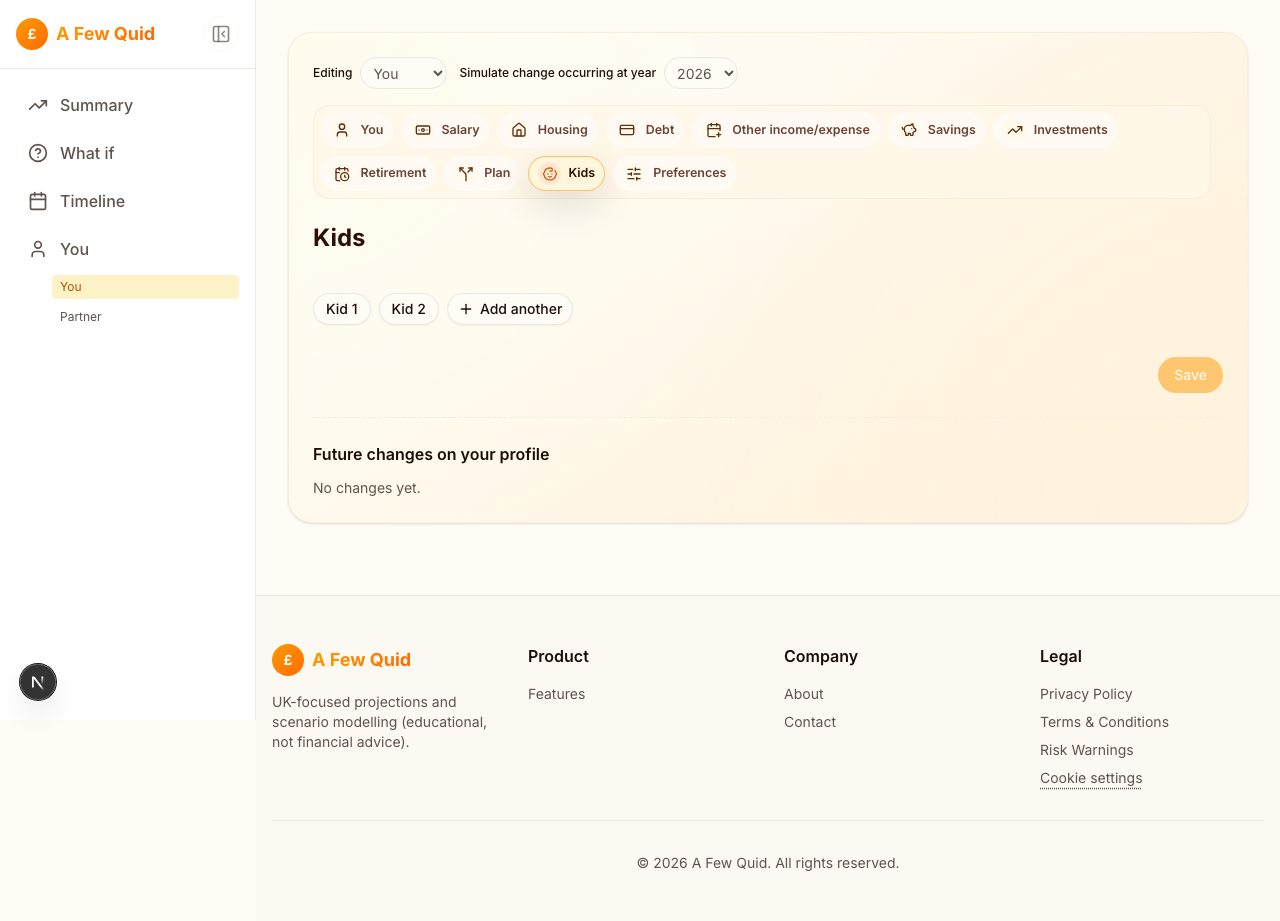Click the piggy bank Savings icon

click(x=909, y=130)
